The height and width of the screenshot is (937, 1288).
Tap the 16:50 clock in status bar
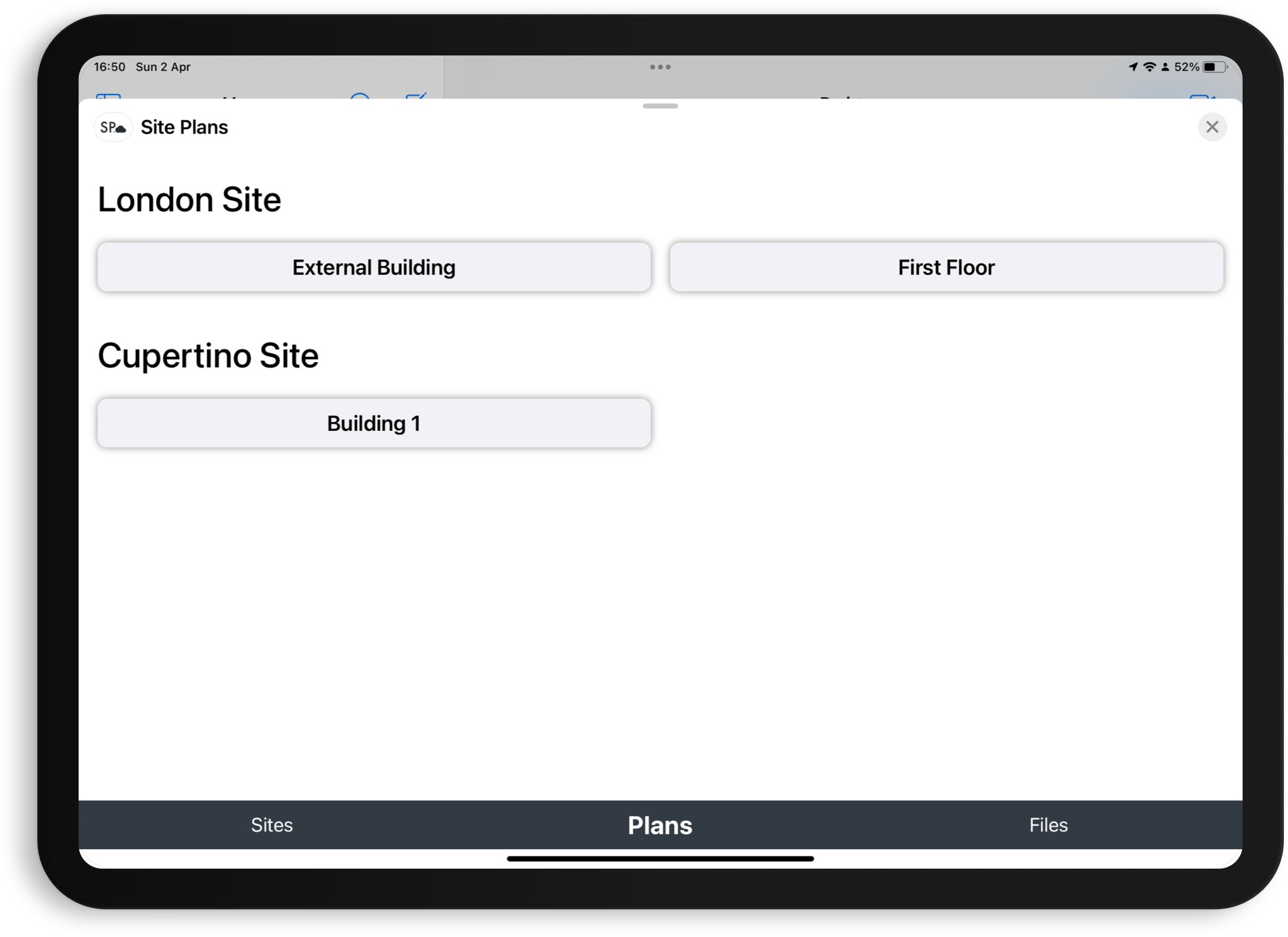[110, 67]
